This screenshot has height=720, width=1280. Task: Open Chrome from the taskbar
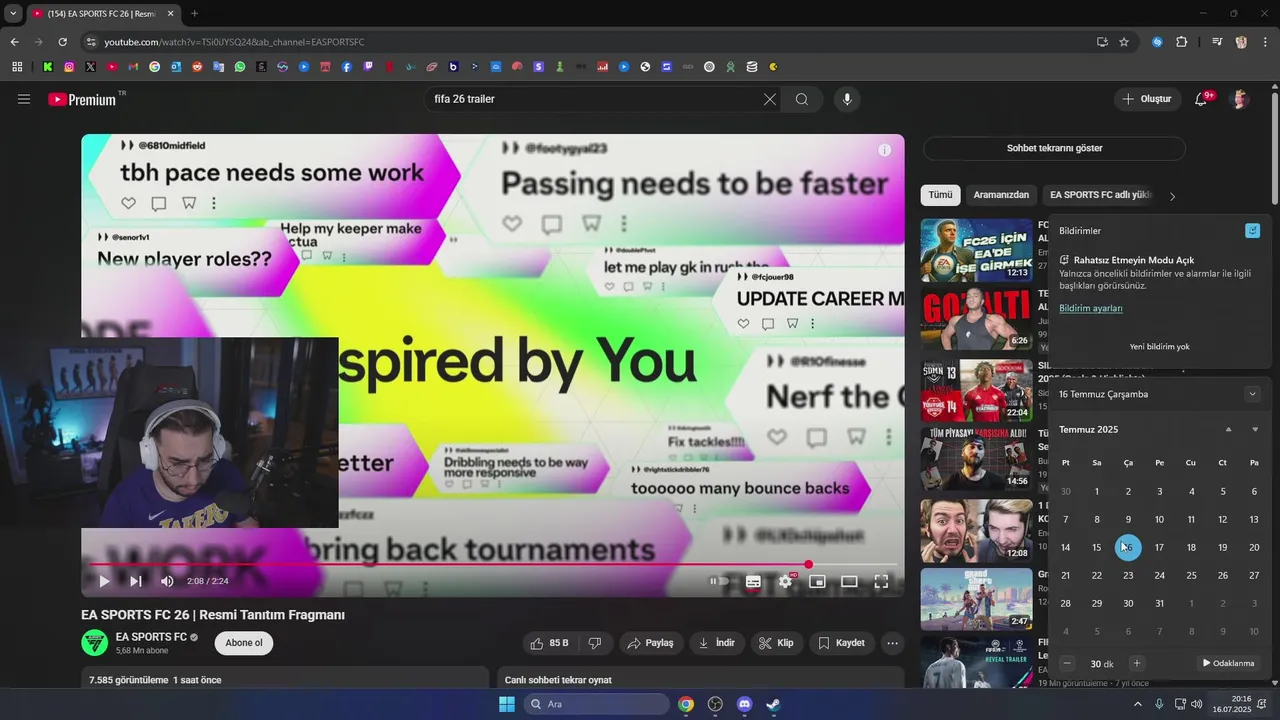tap(686, 704)
